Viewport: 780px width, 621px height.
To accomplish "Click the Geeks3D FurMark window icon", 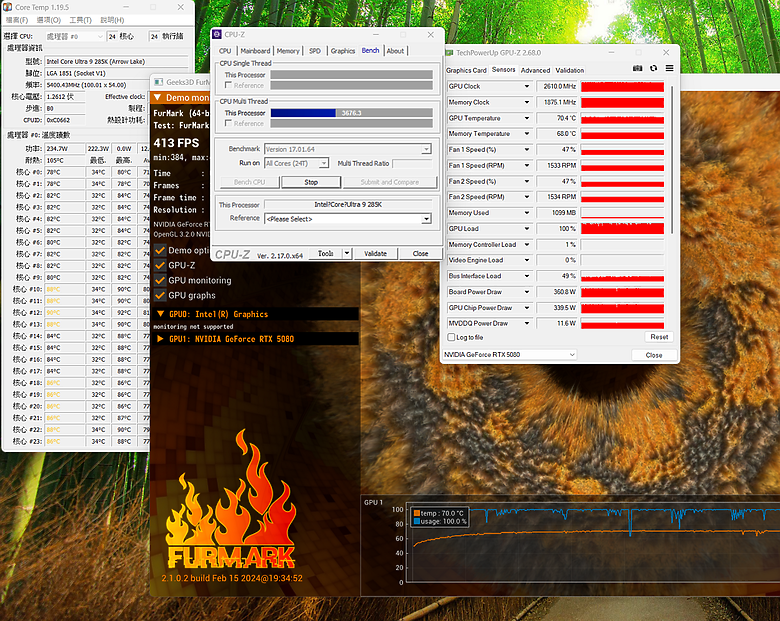I will (x=159, y=82).
